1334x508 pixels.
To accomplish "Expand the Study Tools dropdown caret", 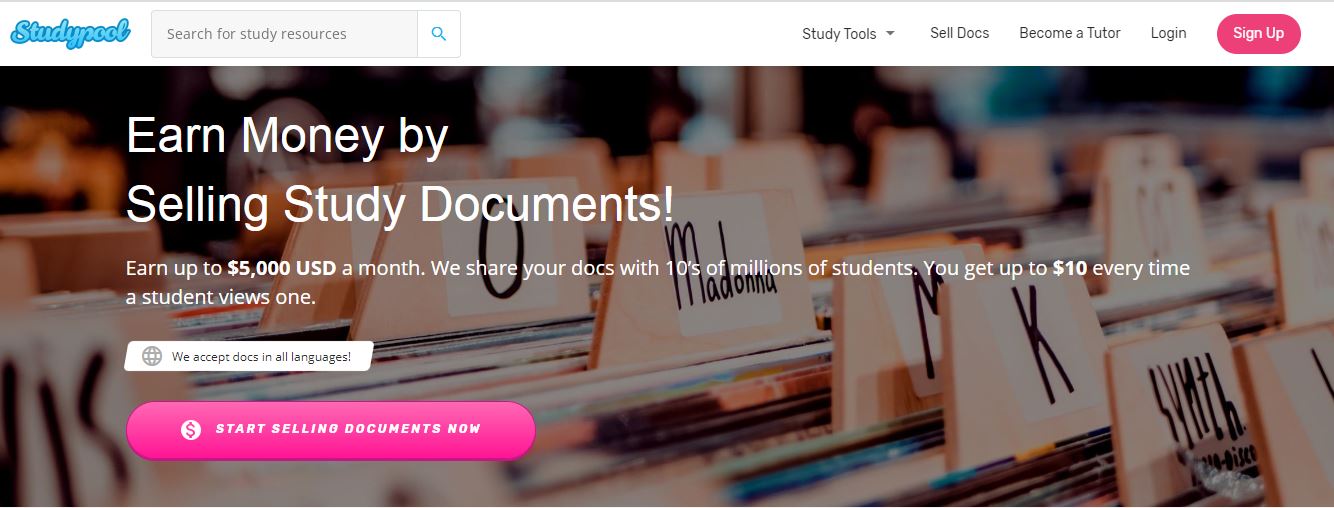I will [890, 34].
